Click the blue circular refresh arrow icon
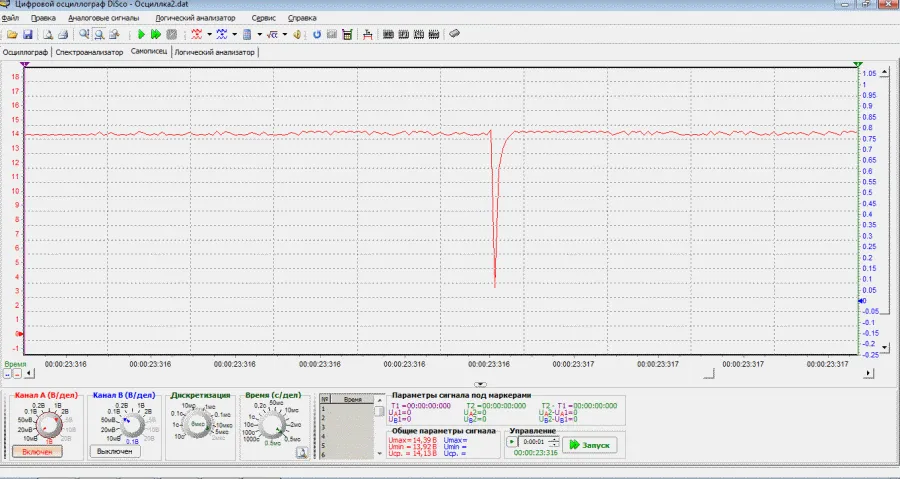The image size is (900, 479). click(x=317, y=34)
